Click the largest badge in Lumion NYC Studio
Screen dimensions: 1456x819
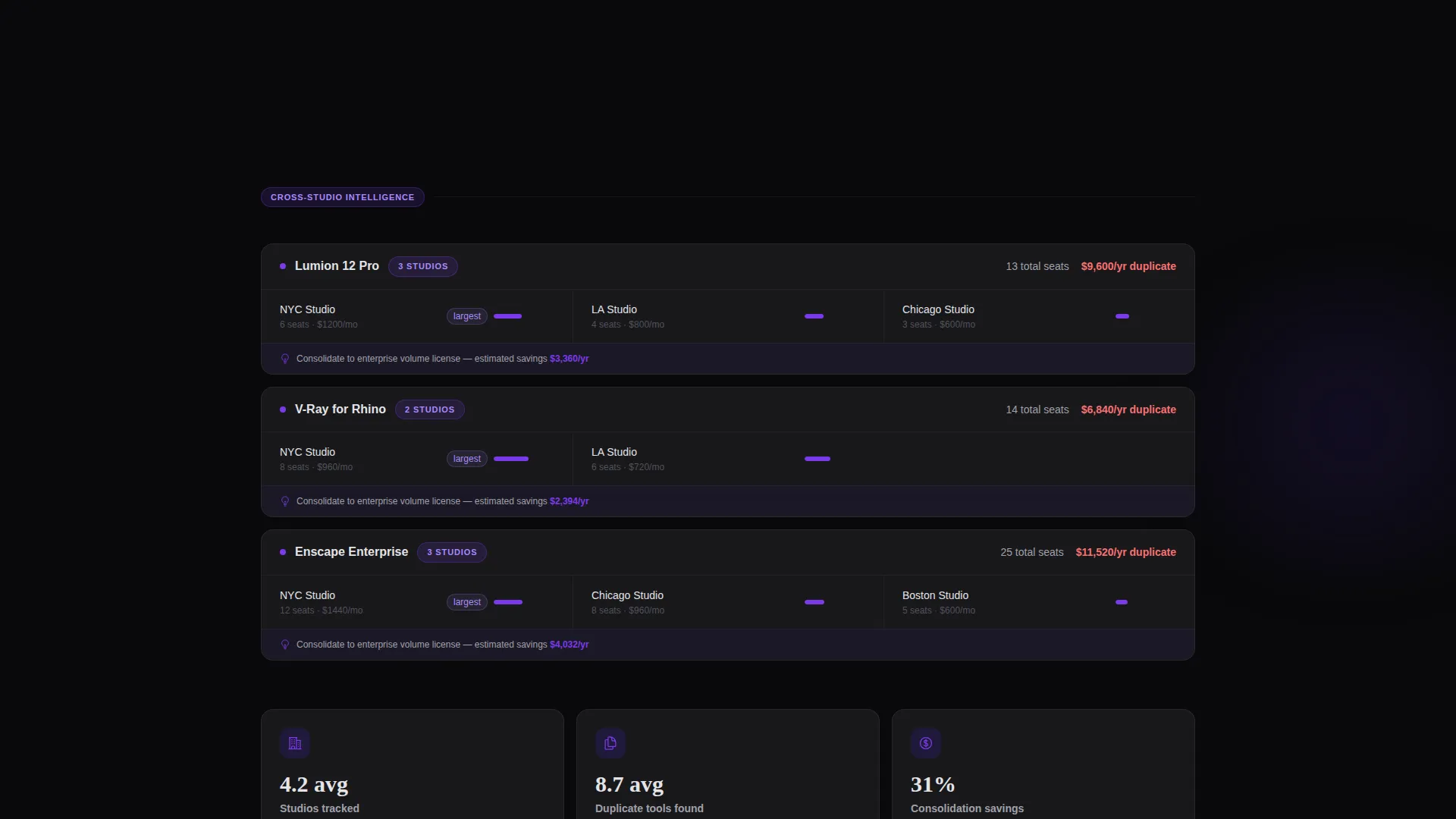pyautogui.click(x=467, y=316)
